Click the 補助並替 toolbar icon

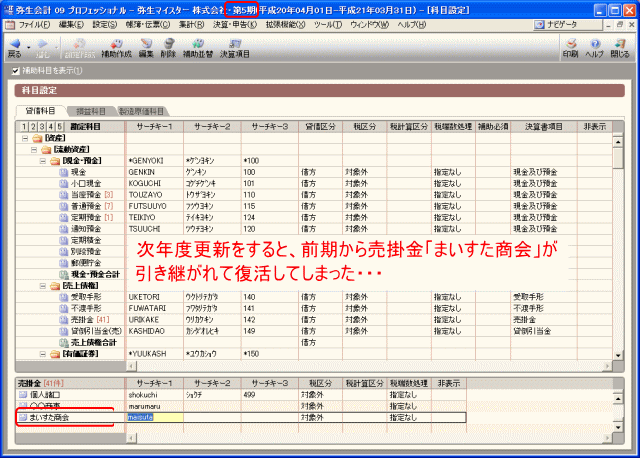click(x=198, y=44)
